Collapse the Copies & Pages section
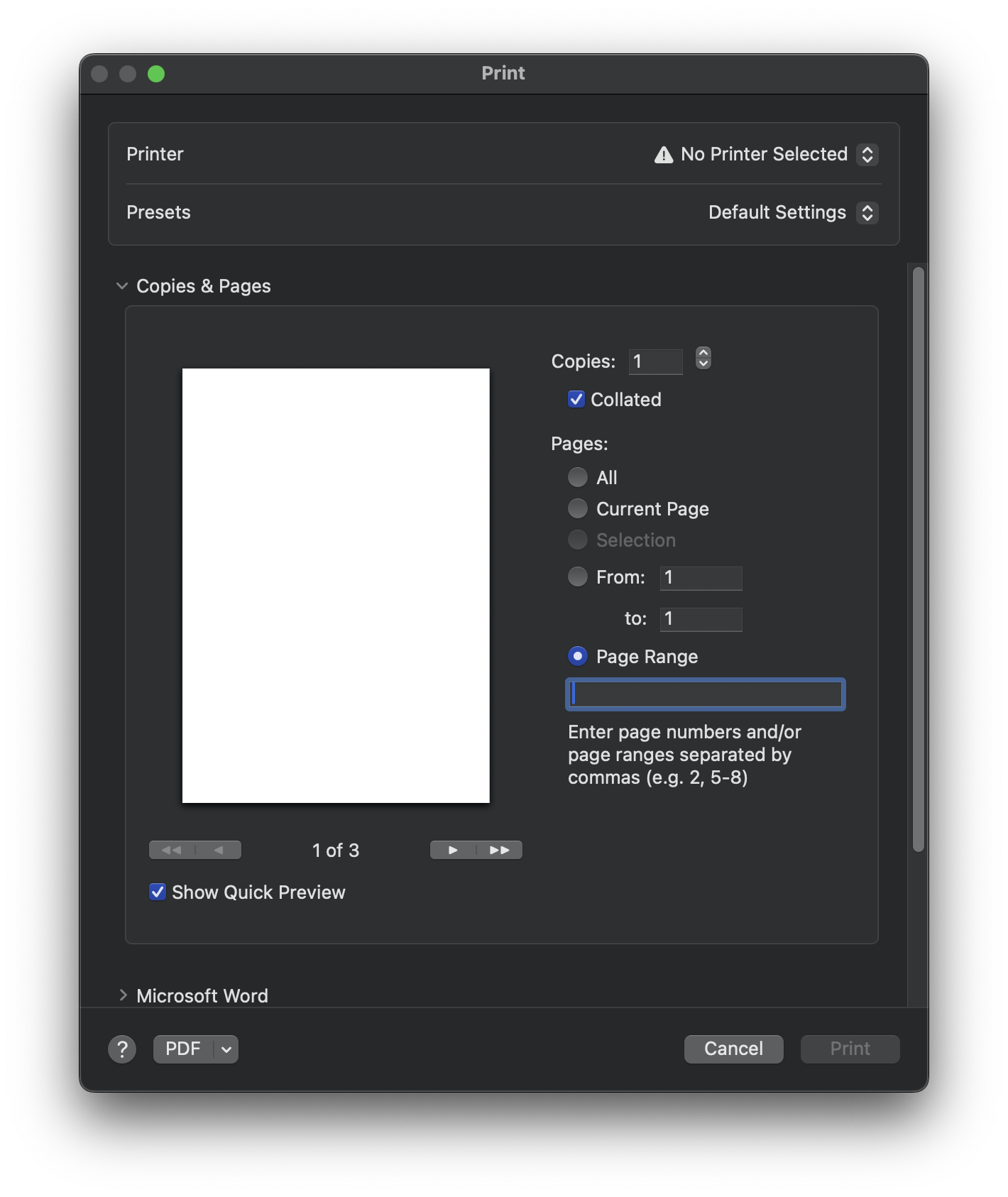 [x=122, y=285]
